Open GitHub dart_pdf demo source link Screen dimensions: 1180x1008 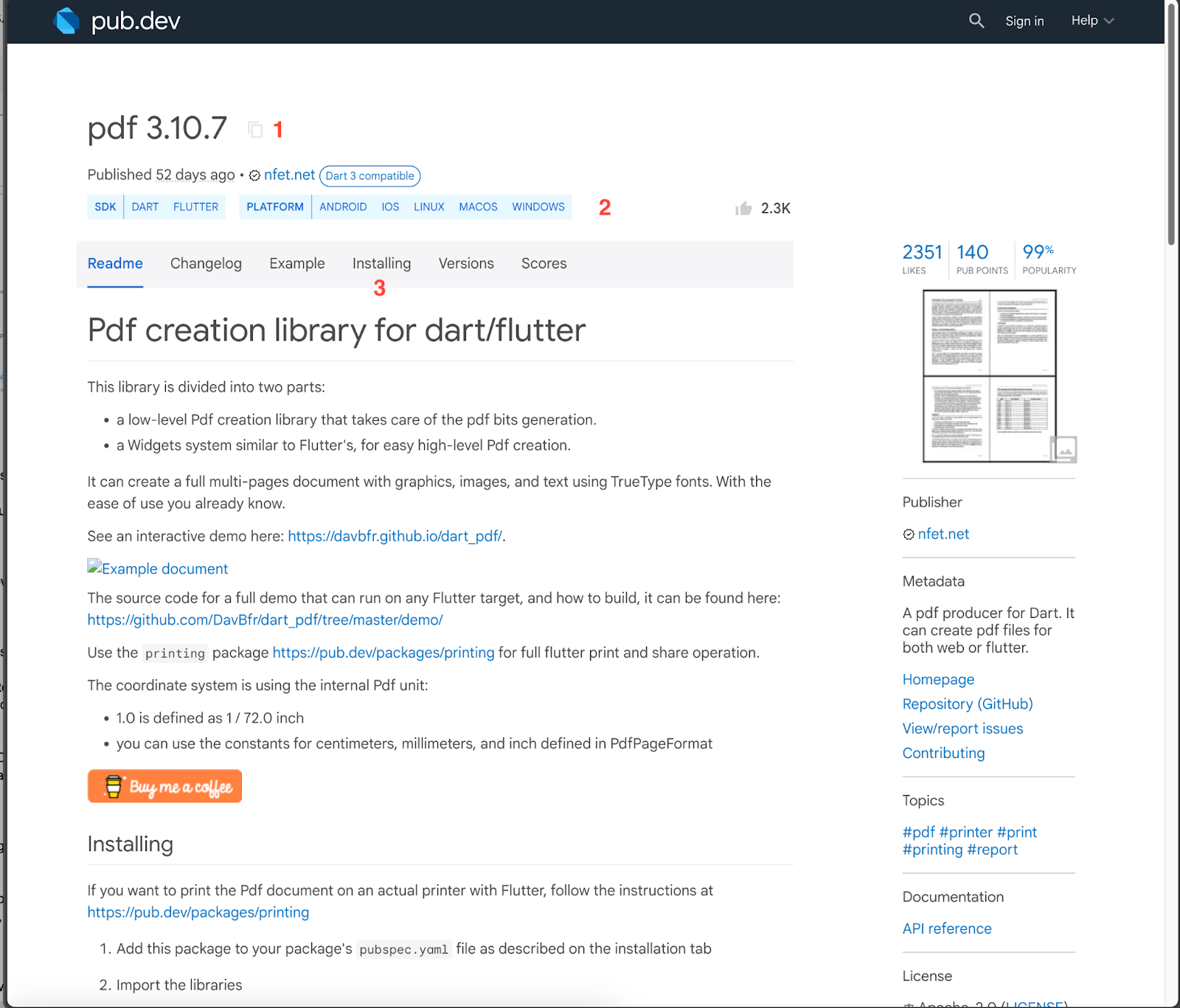pos(265,620)
